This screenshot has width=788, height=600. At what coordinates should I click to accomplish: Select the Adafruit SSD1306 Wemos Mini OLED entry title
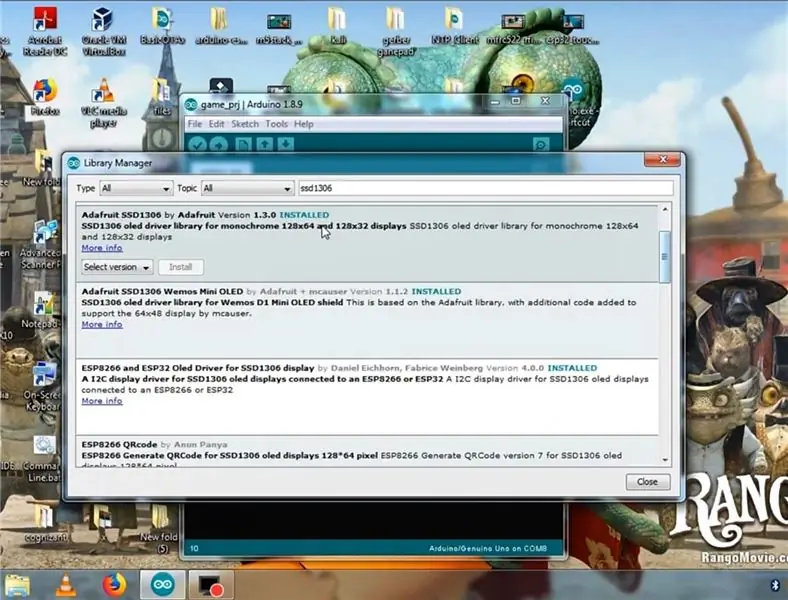(162, 291)
